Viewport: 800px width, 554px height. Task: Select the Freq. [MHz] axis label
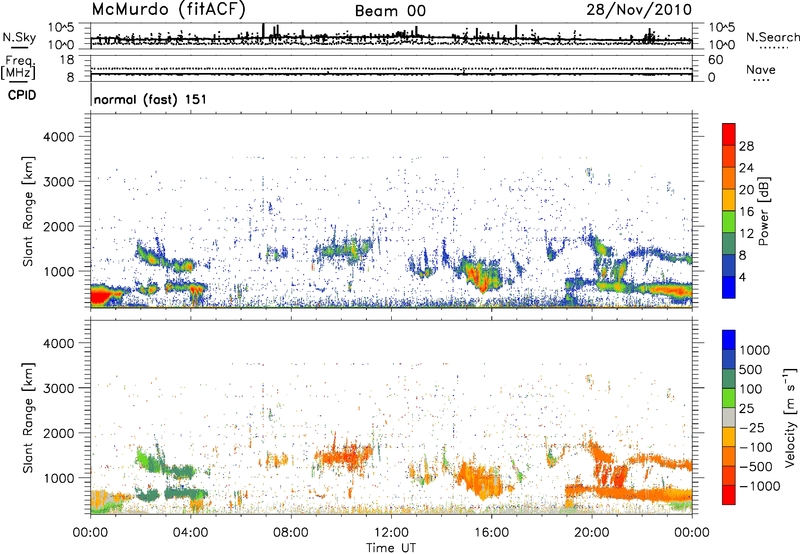tap(18, 68)
